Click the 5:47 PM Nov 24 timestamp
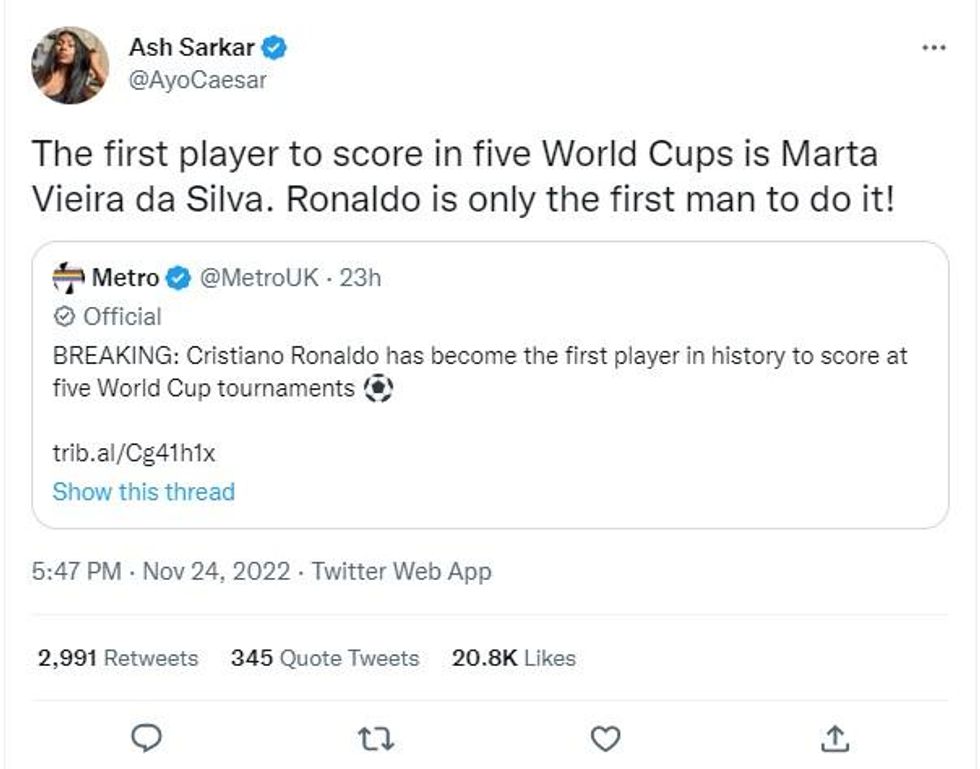 point(161,571)
